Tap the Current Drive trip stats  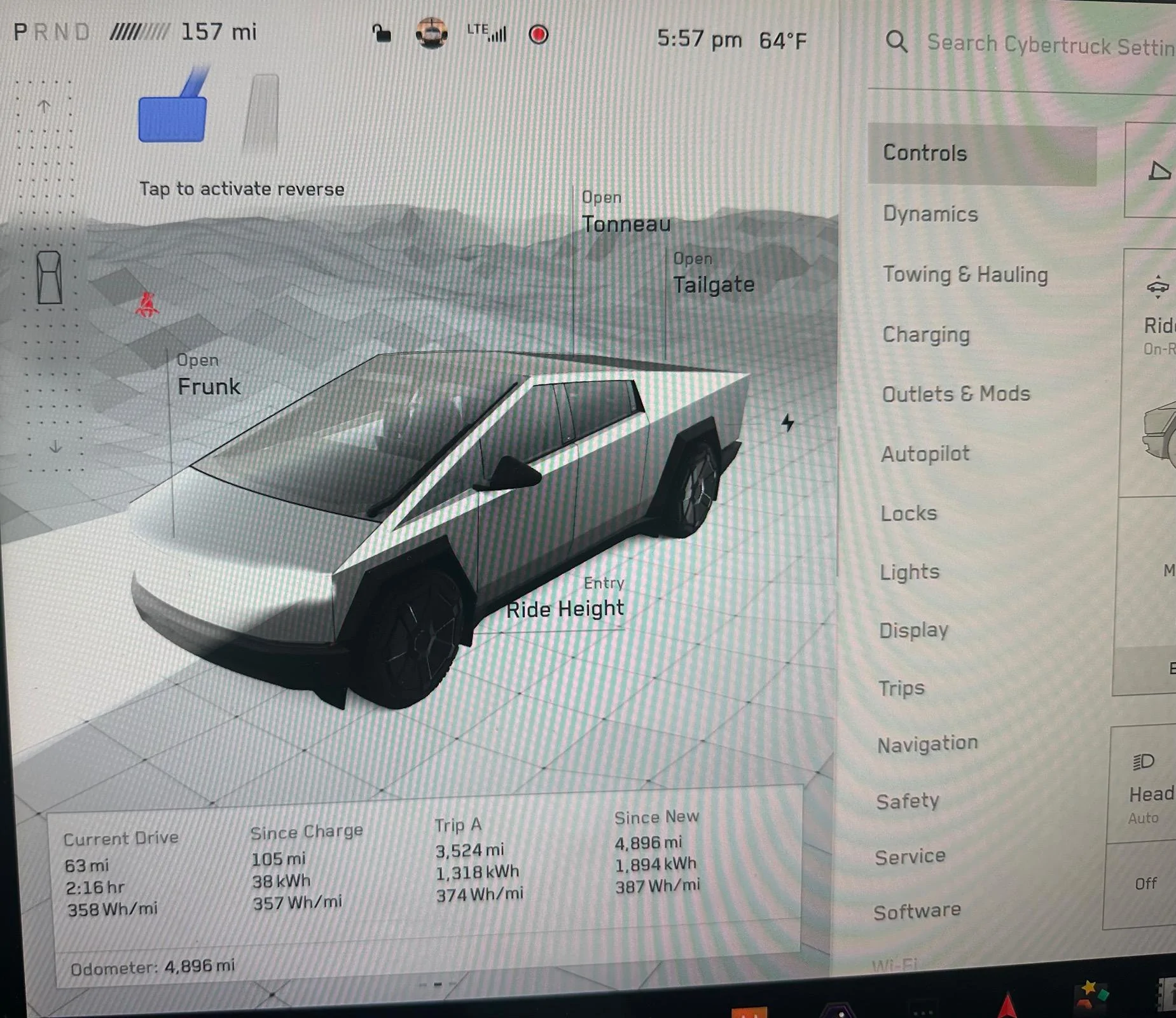tap(120, 875)
